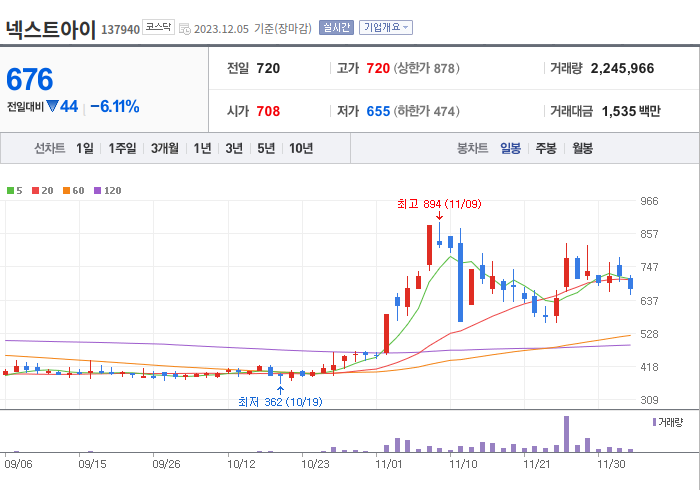Click the 상한가 878 text

pos(426,68)
